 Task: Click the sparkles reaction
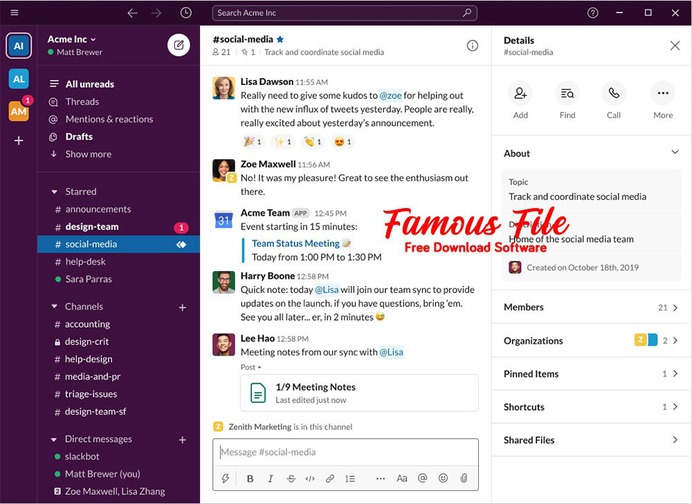[282, 142]
